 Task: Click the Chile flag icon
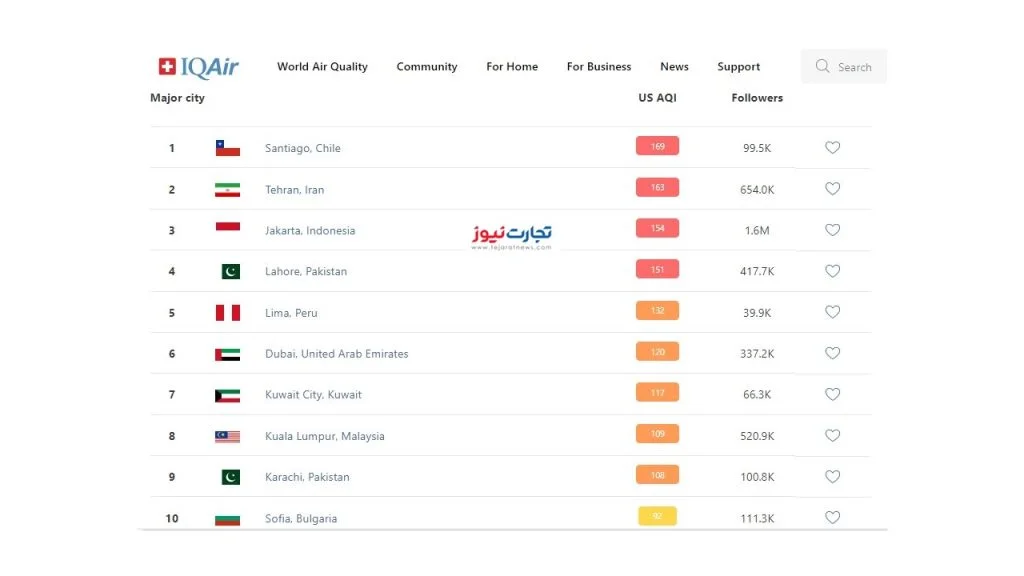click(x=227, y=148)
